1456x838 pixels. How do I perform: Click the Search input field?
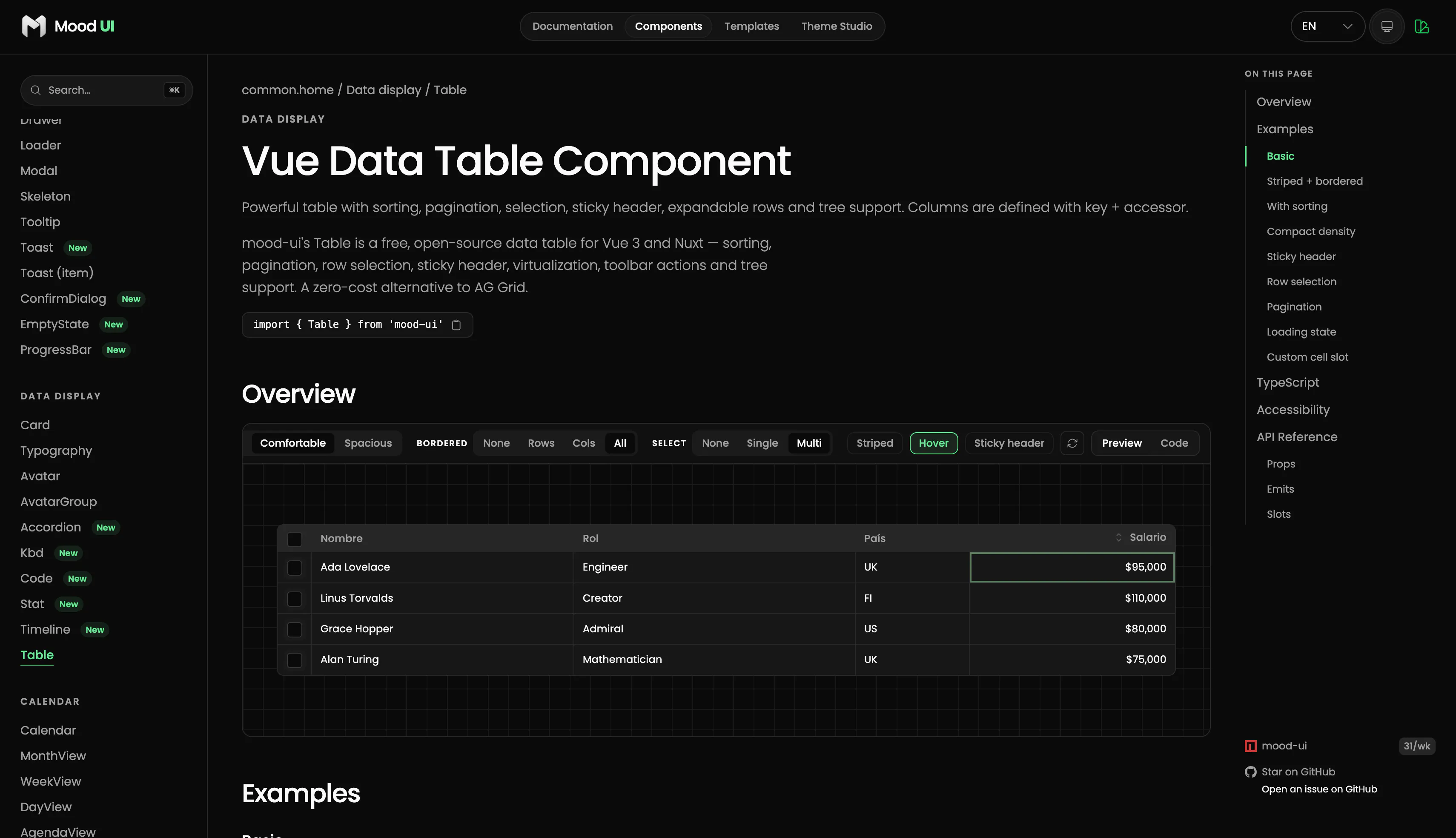pos(106,90)
